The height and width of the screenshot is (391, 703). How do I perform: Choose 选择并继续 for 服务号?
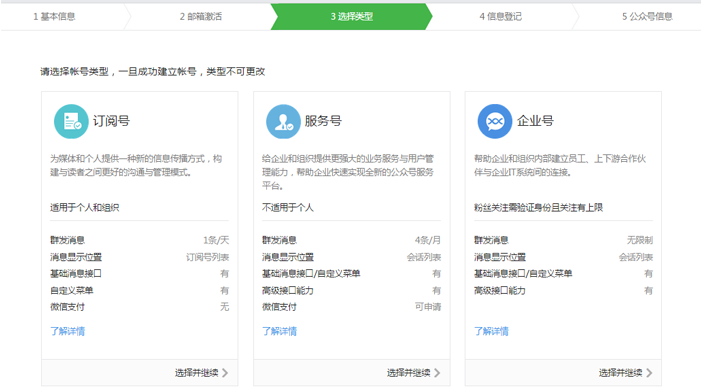pos(413,373)
